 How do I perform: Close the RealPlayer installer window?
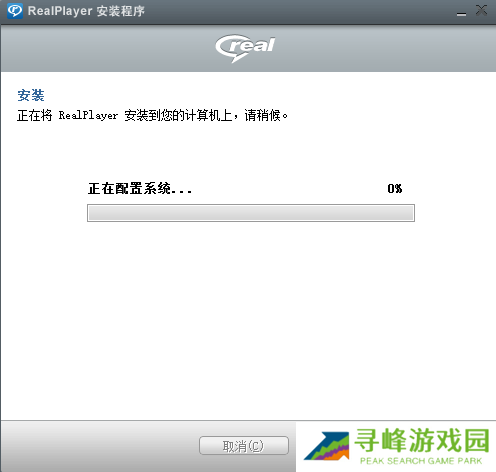481,10
